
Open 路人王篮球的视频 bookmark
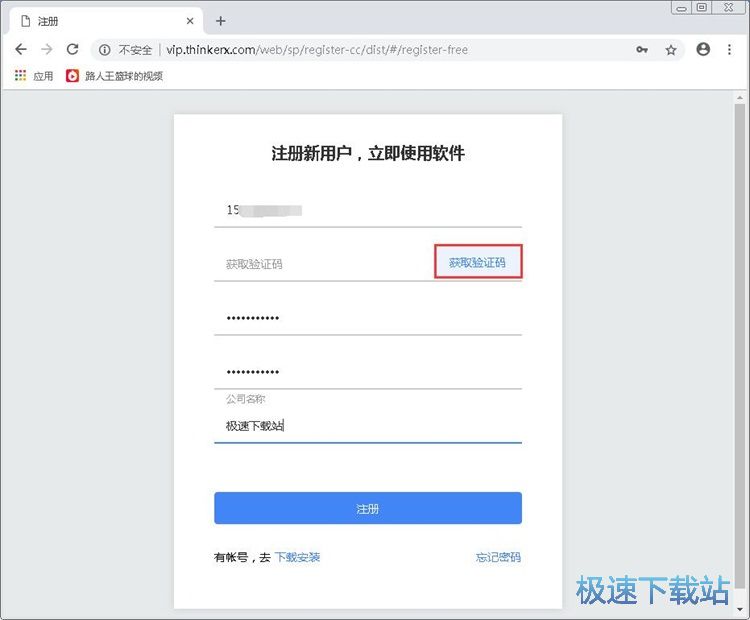click(115, 76)
